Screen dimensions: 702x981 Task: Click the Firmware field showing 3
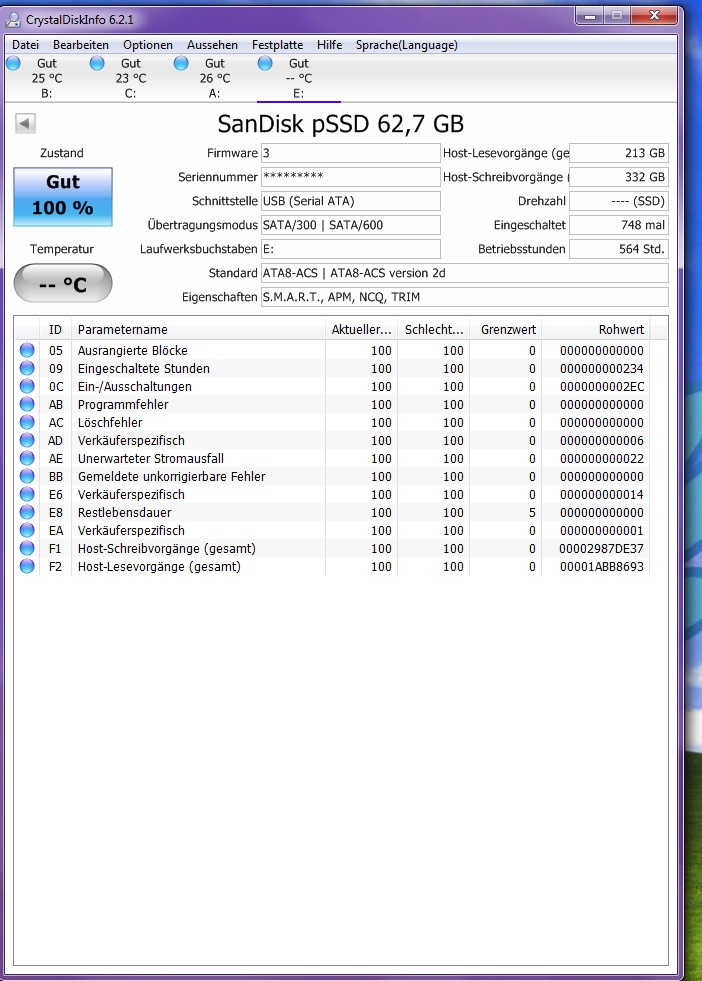[350, 153]
